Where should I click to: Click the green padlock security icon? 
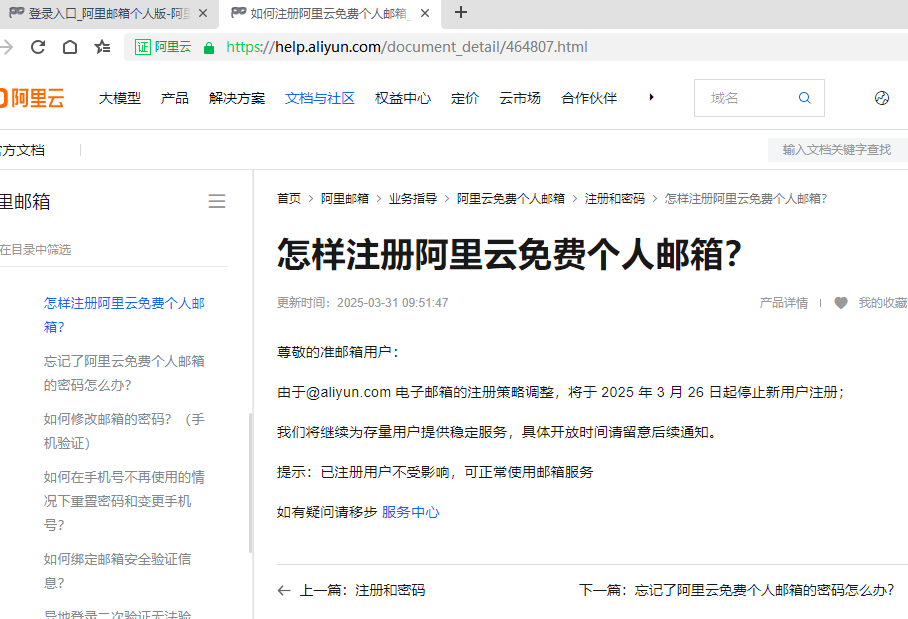(x=209, y=47)
